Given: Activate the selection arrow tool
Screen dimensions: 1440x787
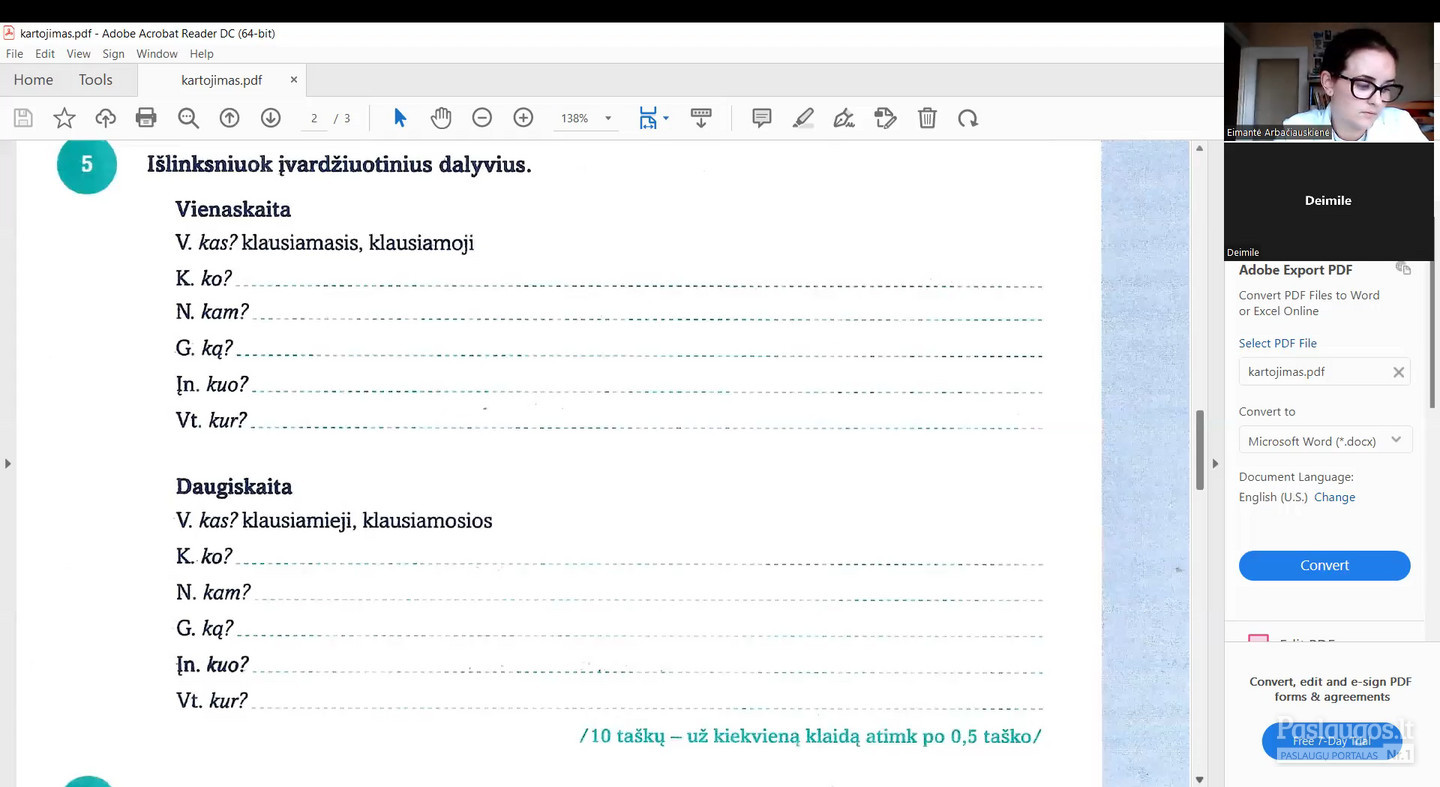Looking at the screenshot, I should coord(400,118).
